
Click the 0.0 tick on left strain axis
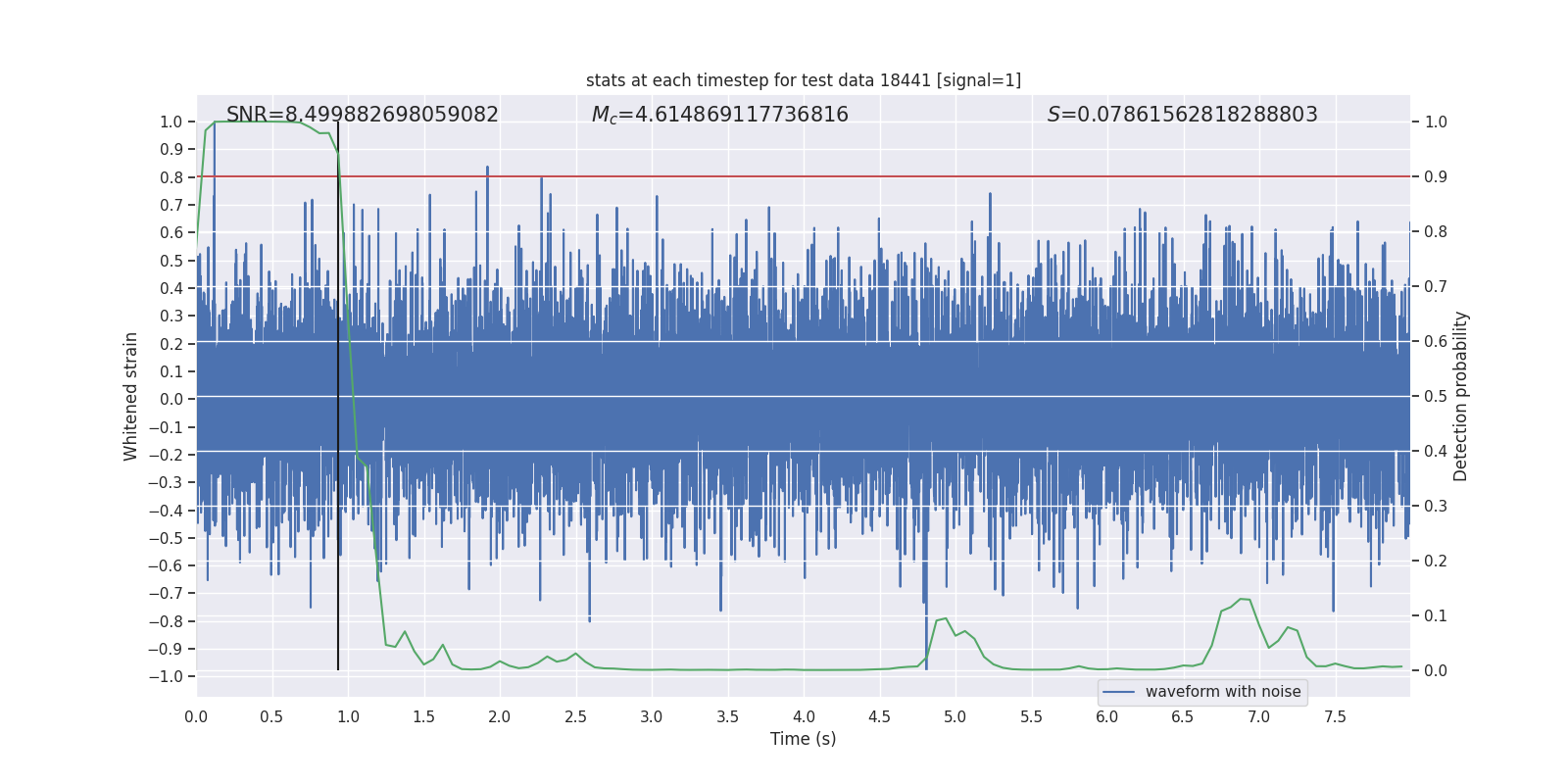click(171, 400)
